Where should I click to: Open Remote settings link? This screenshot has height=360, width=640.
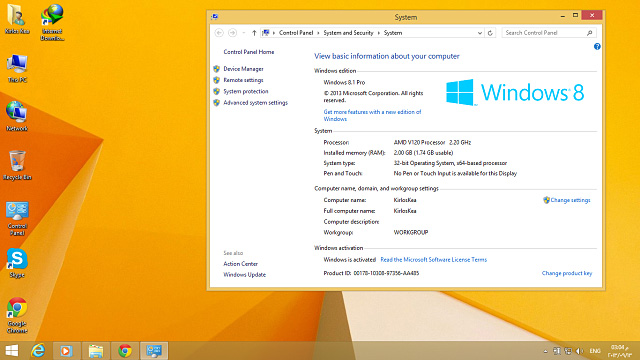(x=243, y=80)
